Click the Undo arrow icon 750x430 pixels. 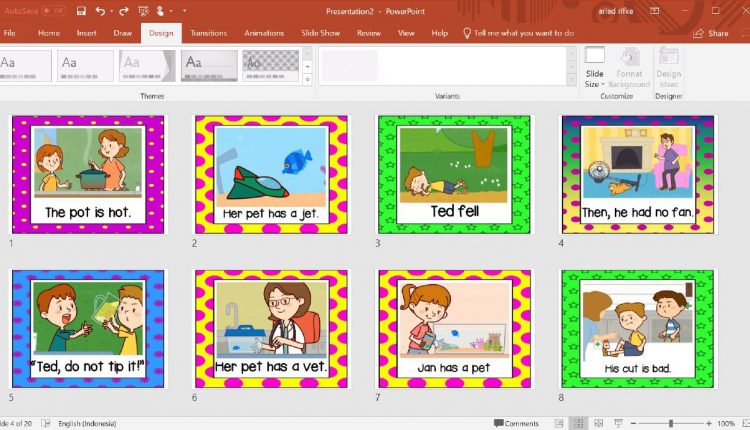[x=99, y=10]
